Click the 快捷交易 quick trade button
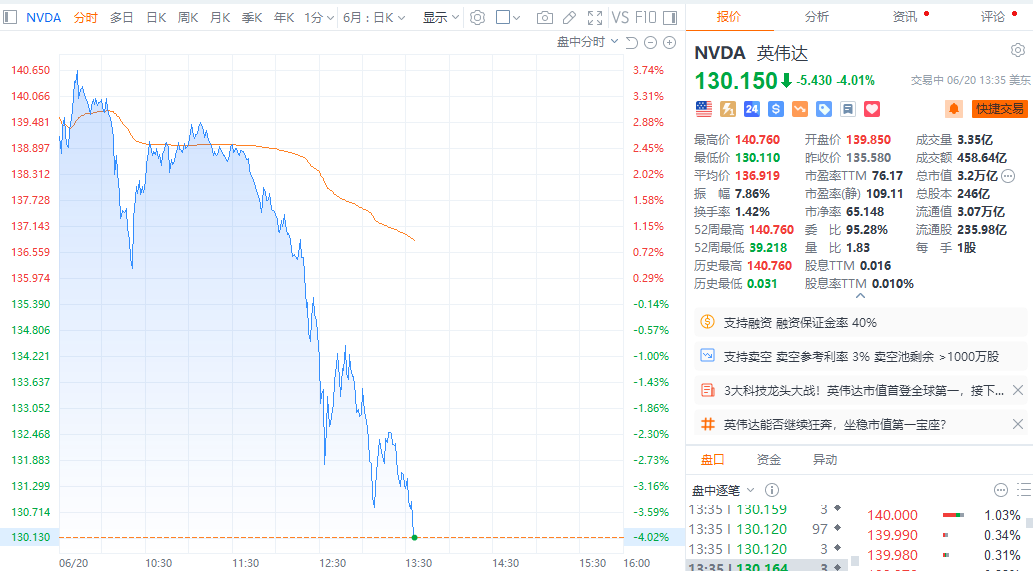1033x571 pixels. click(999, 109)
